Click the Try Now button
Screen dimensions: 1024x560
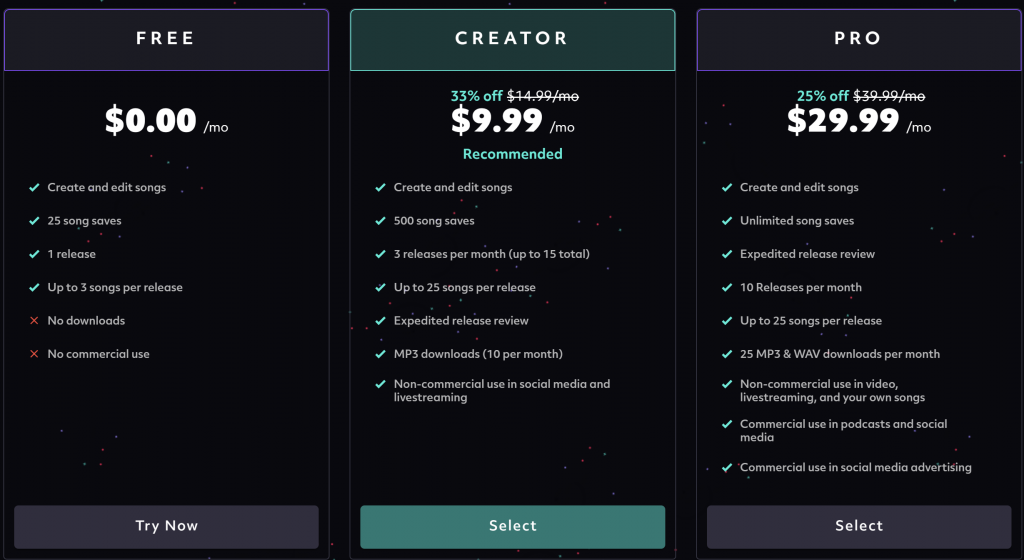pos(167,526)
